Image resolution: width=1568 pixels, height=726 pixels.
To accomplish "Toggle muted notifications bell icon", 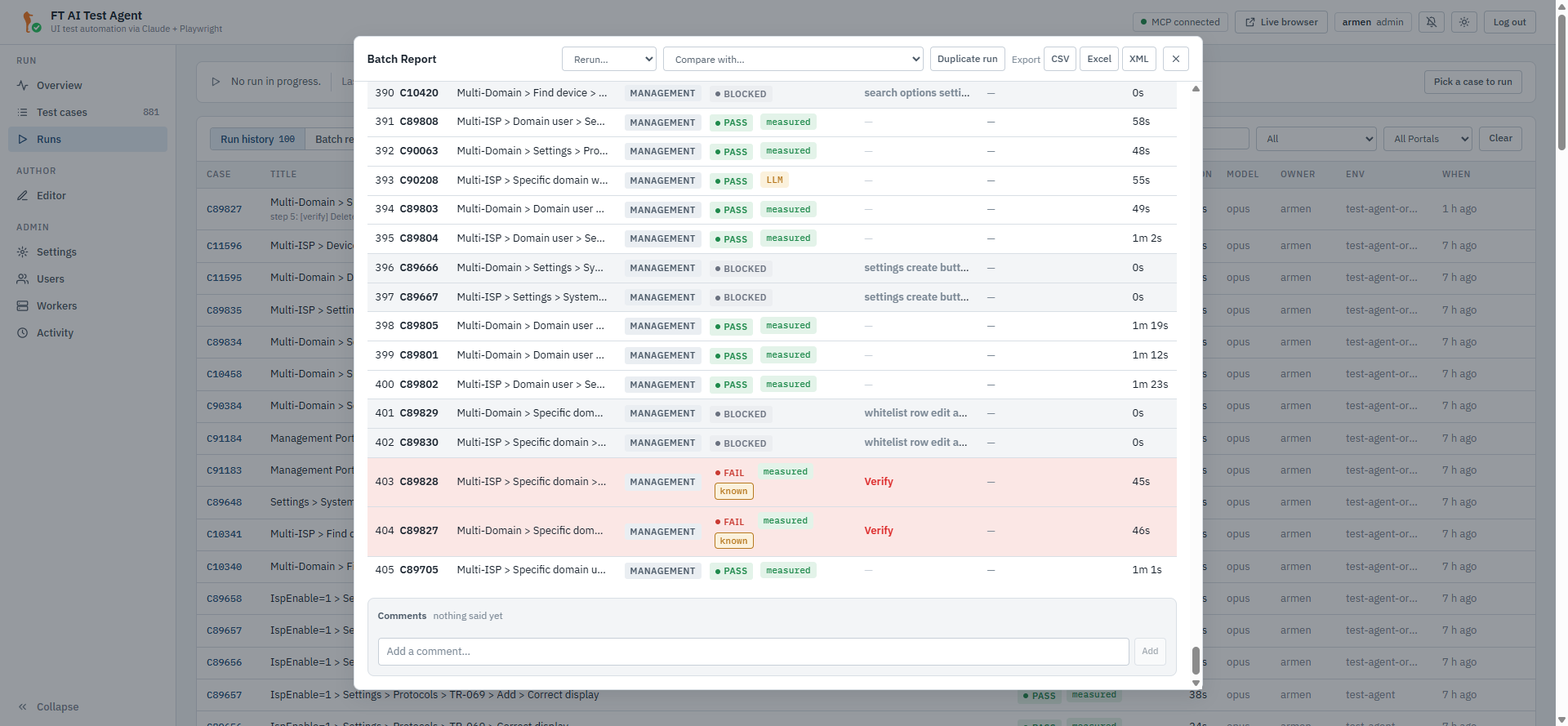I will 1432,22.
